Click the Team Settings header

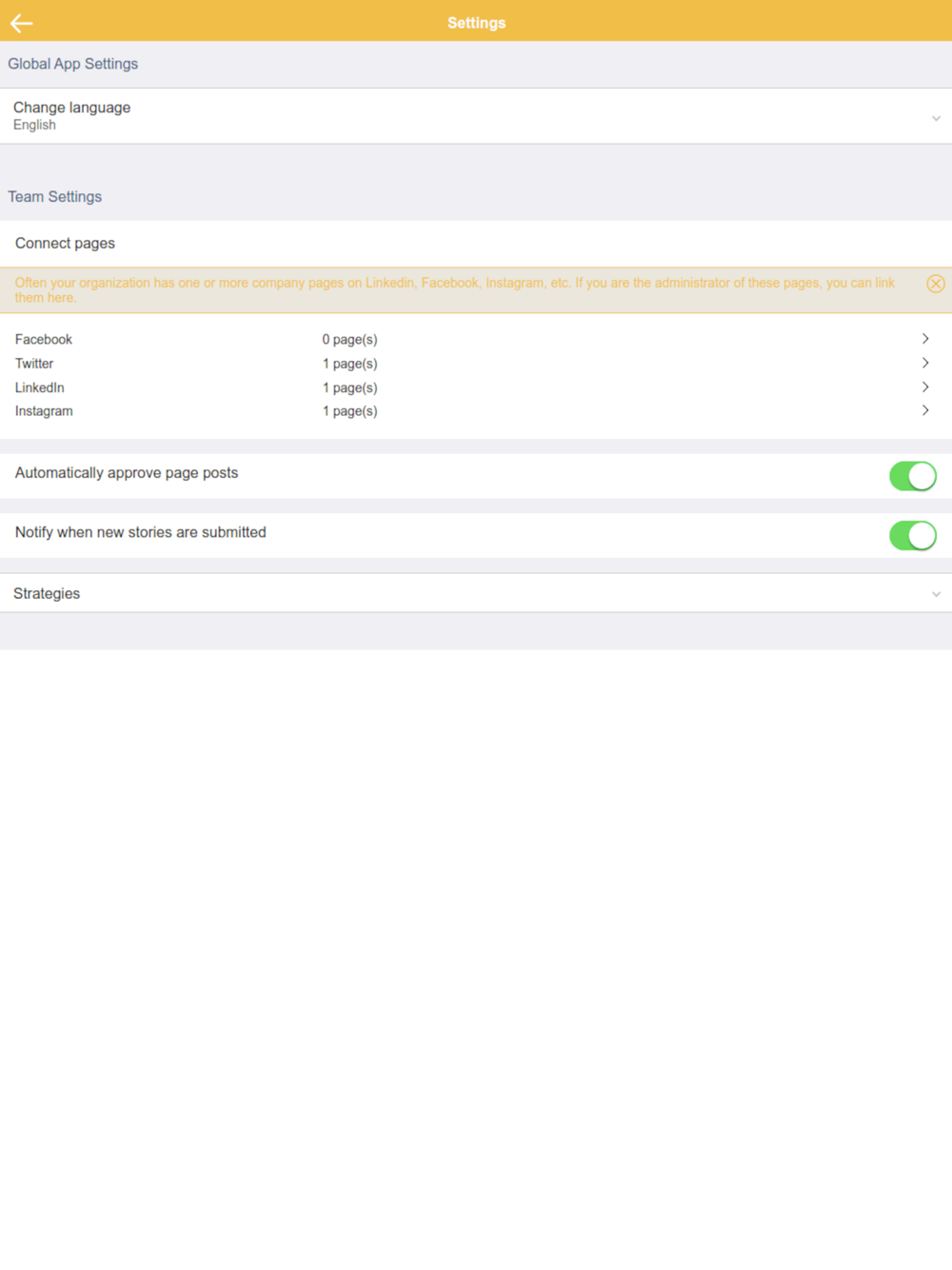(x=55, y=197)
